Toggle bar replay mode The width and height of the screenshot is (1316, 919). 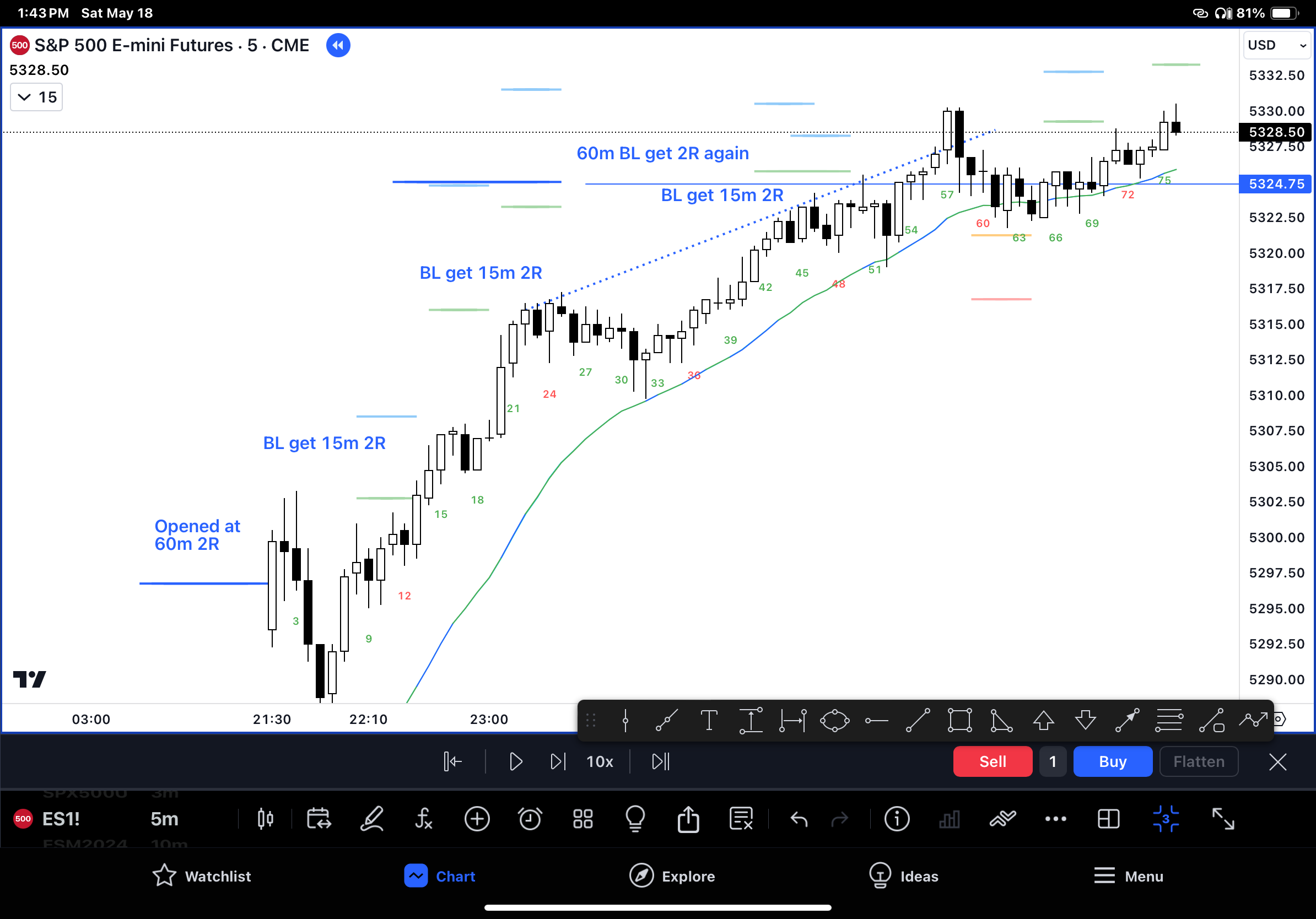[319, 819]
